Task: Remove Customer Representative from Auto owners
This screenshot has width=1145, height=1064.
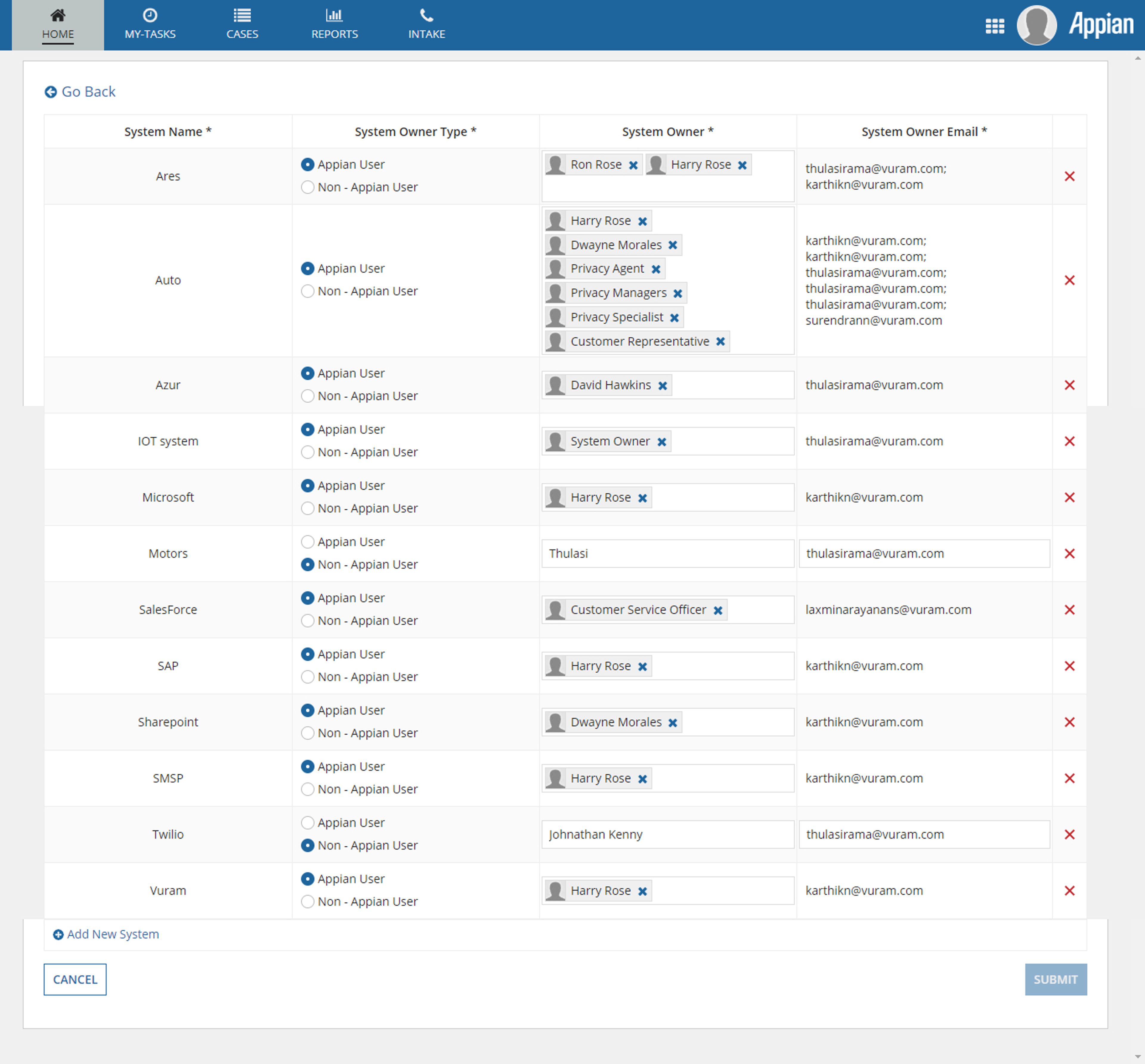Action: pos(721,342)
